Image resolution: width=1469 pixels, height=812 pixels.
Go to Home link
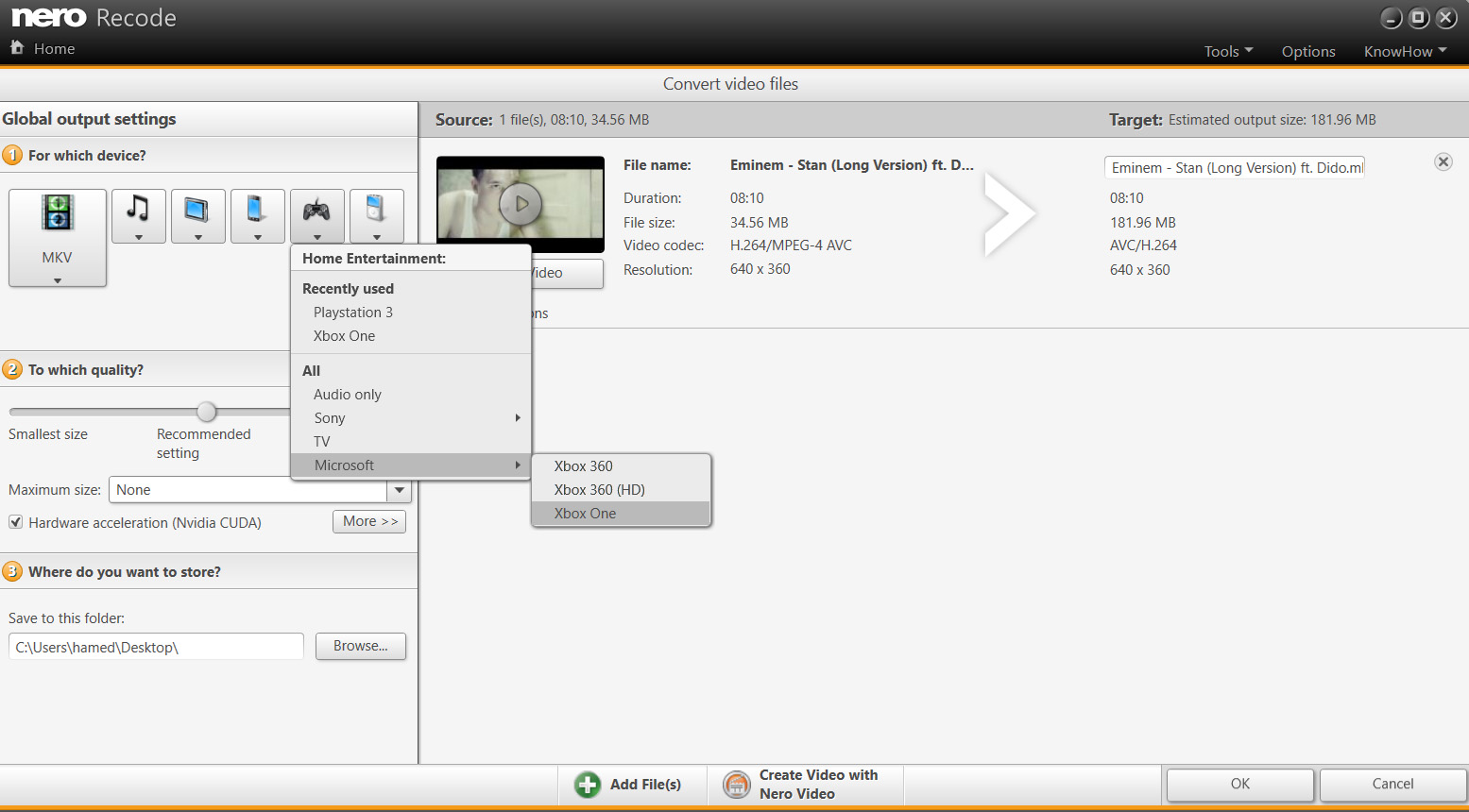[55, 48]
